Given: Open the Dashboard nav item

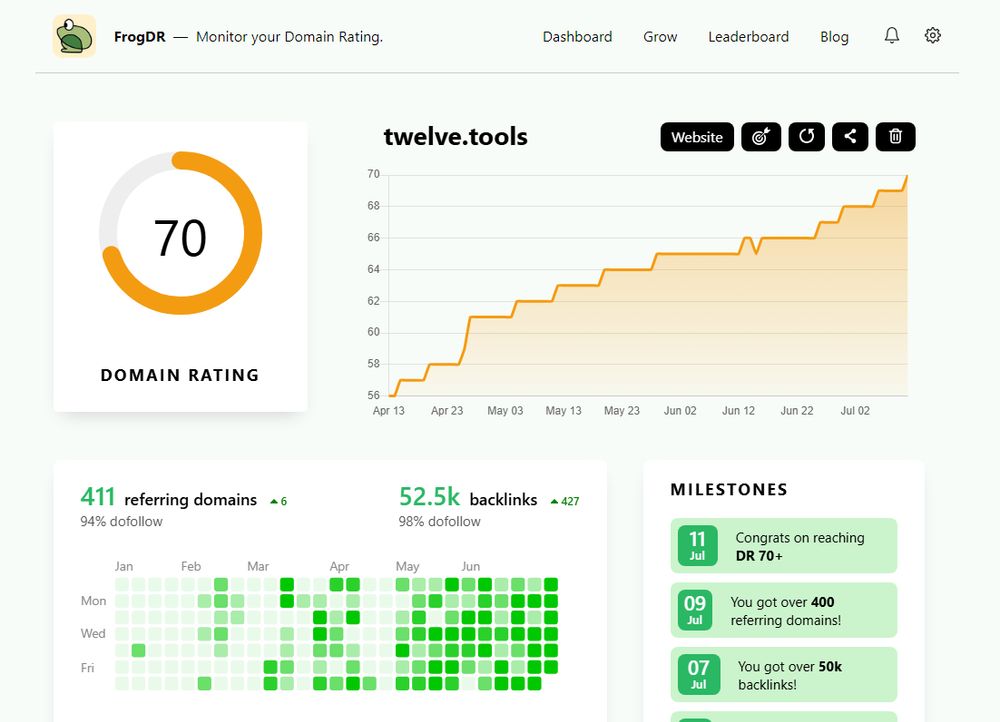Looking at the screenshot, I should pyautogui.click(x=577, y=37).
